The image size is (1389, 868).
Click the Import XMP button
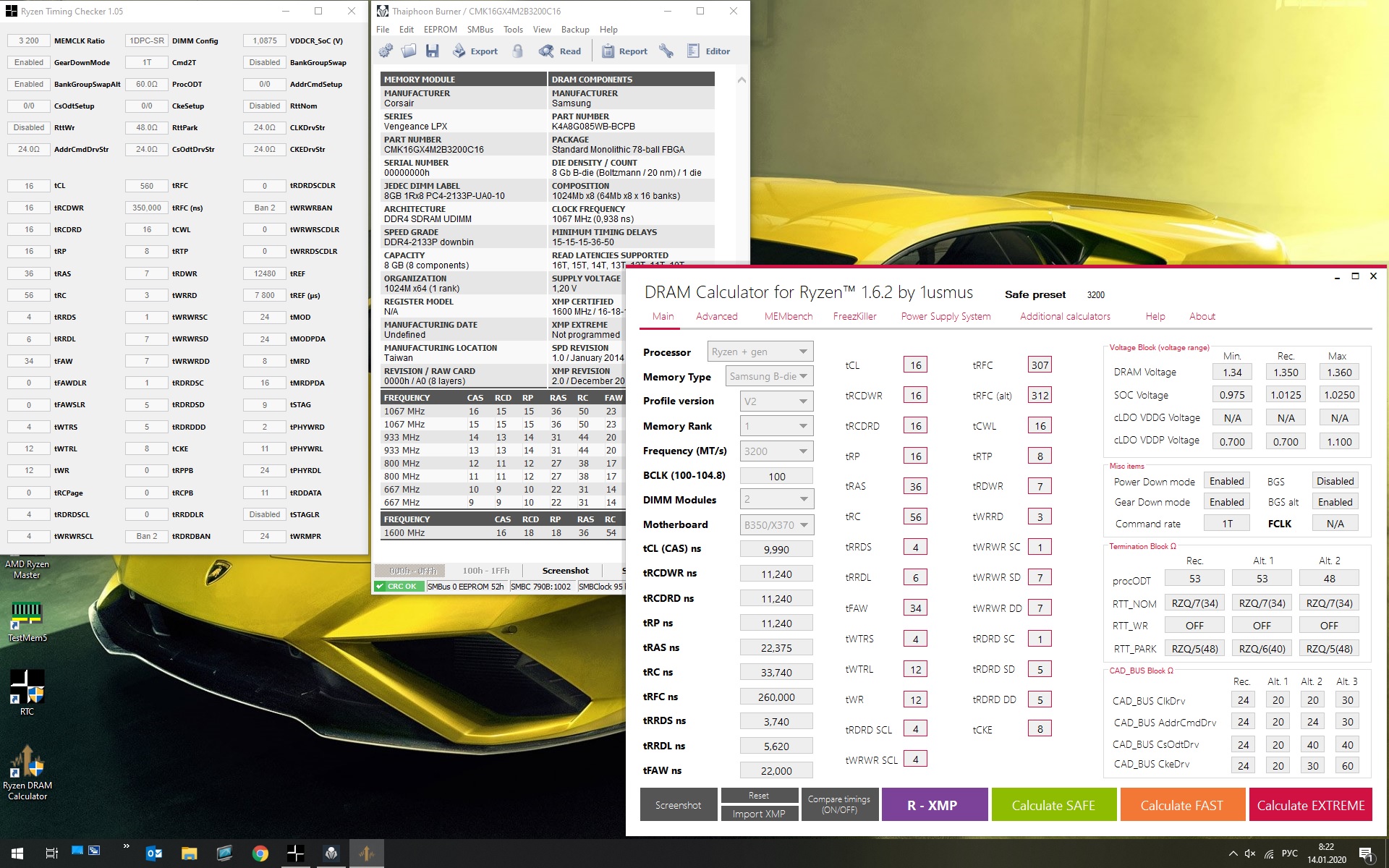coord(758,814)
